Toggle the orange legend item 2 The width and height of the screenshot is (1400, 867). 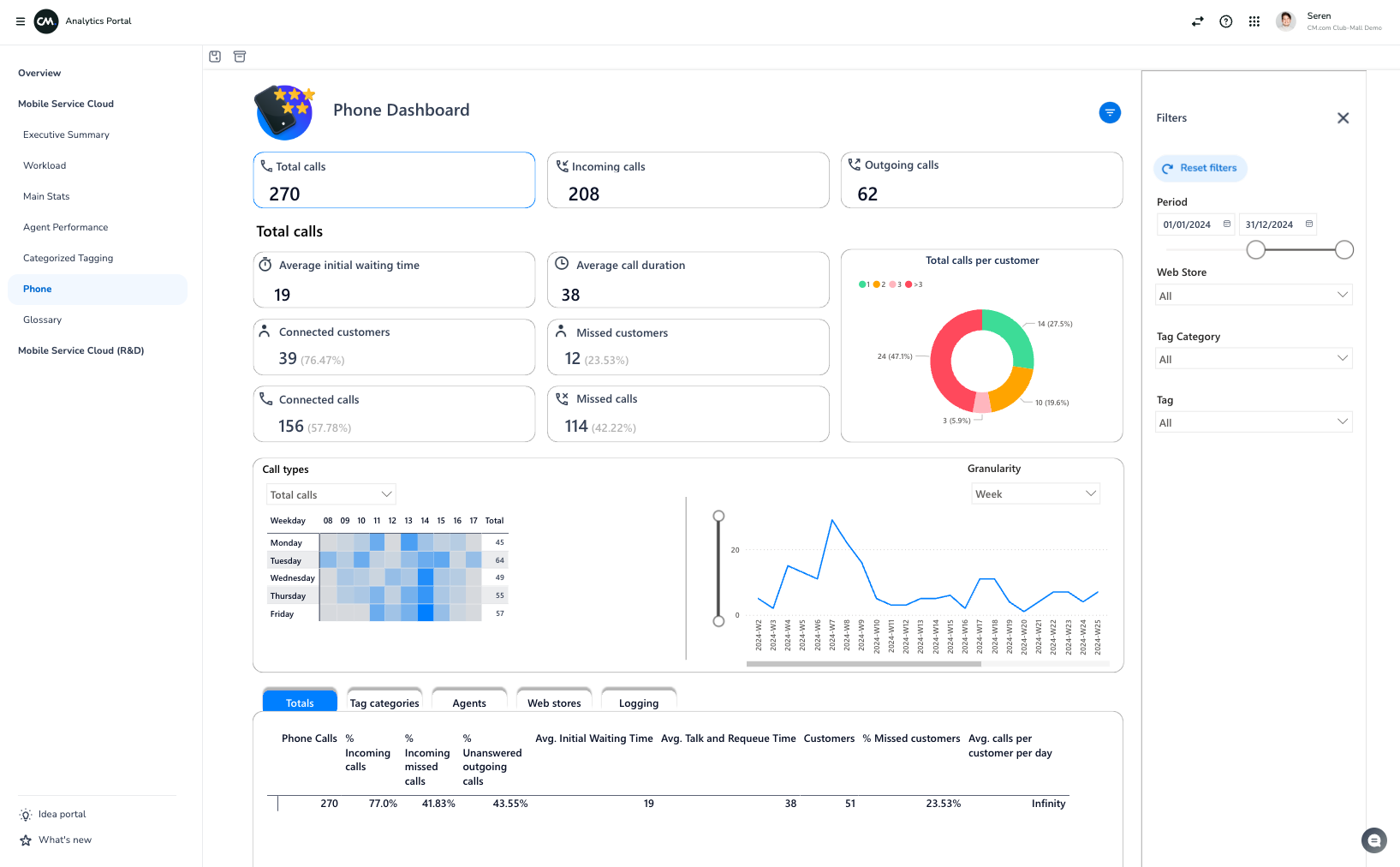pyautogui.click(x=879, y=284)
